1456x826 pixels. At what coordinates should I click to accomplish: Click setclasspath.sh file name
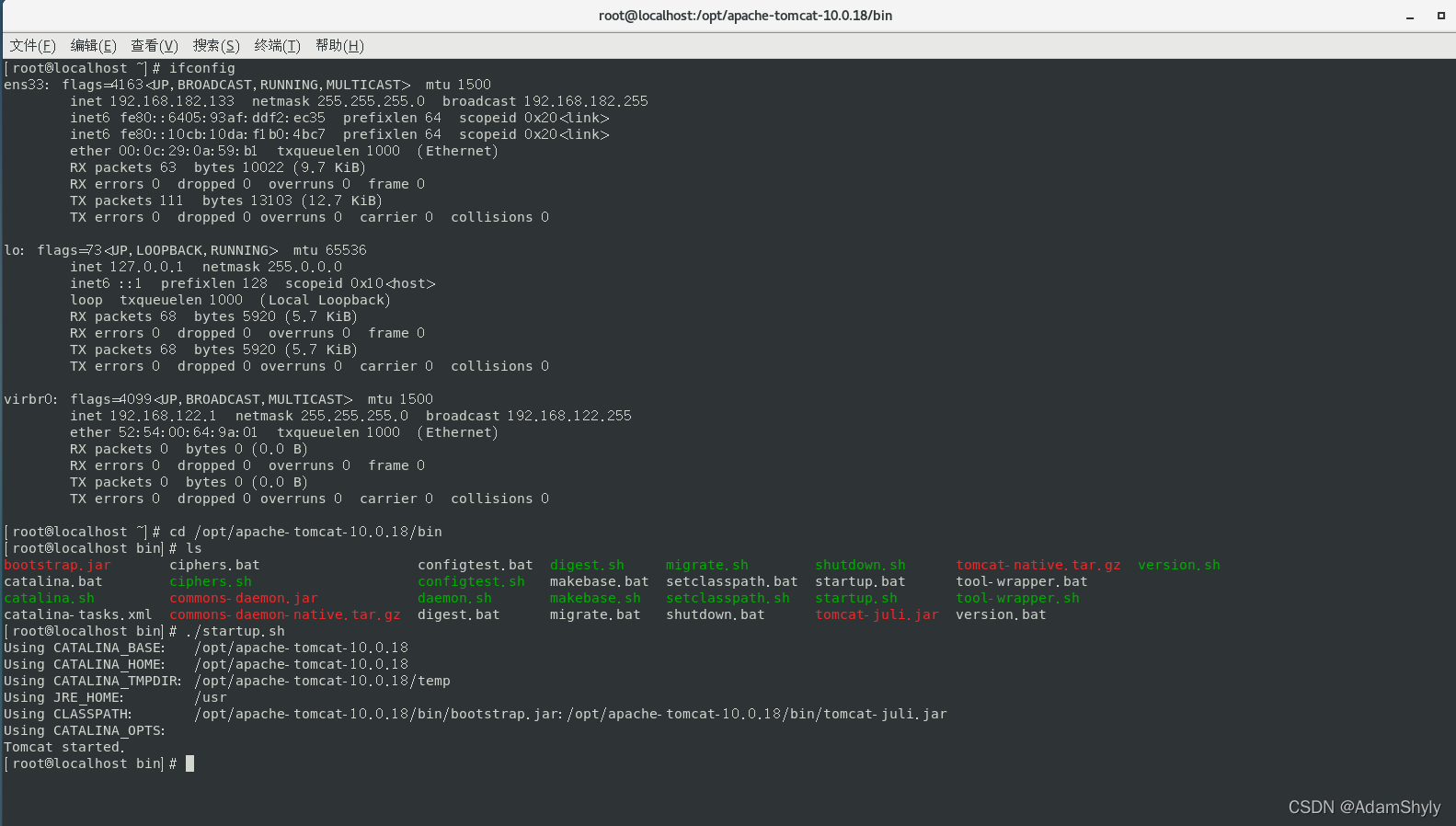[728, 598]
